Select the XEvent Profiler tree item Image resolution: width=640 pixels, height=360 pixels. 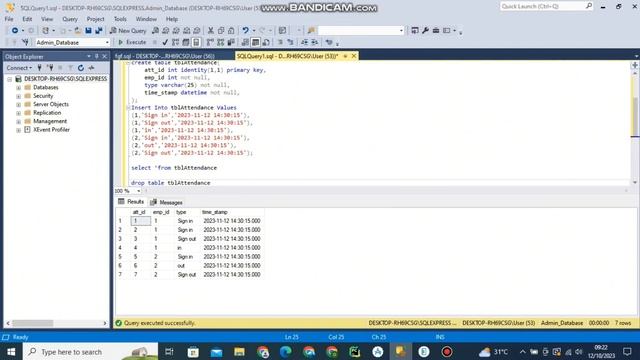(51, 130)
